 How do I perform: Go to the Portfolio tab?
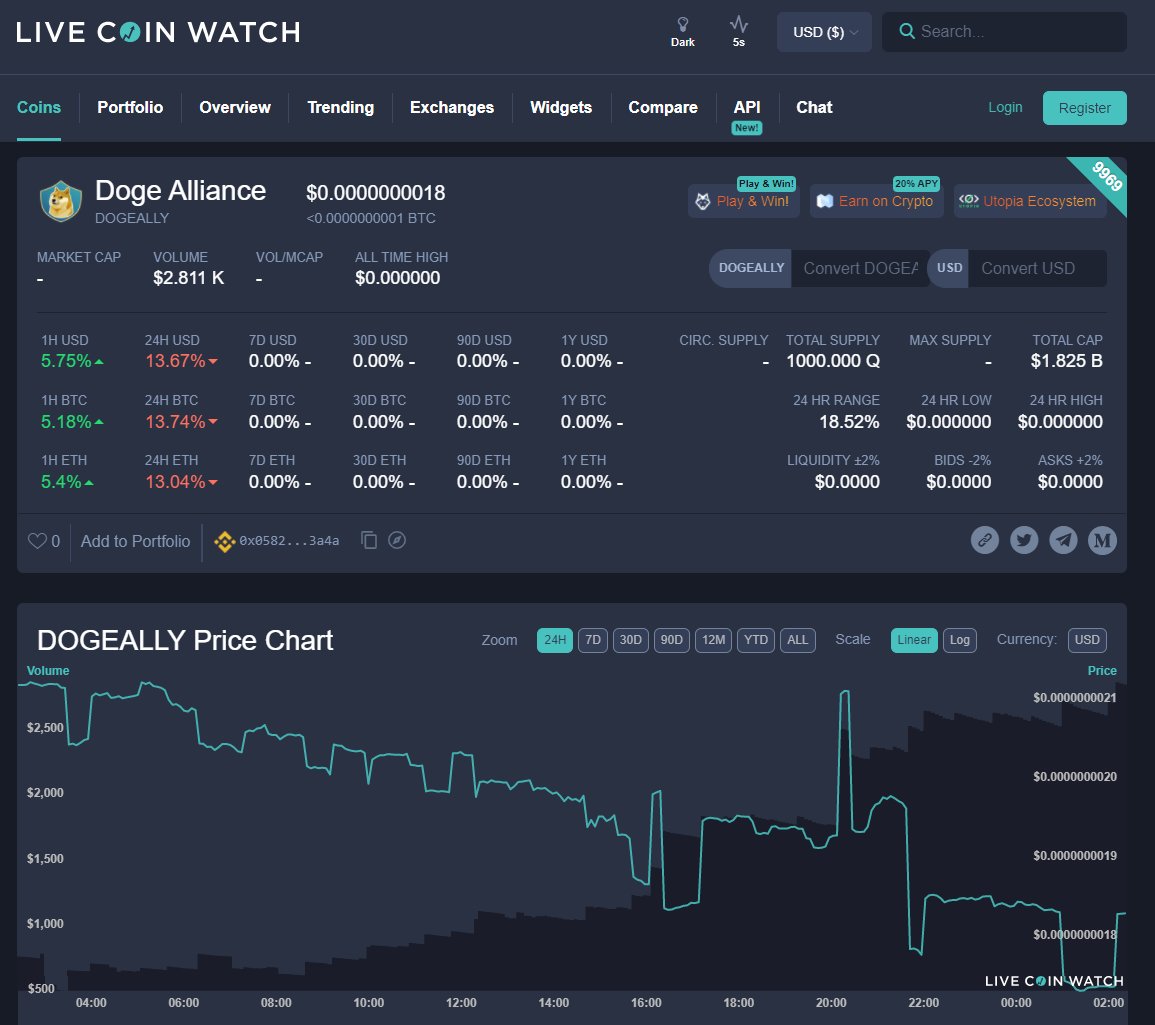130,108
